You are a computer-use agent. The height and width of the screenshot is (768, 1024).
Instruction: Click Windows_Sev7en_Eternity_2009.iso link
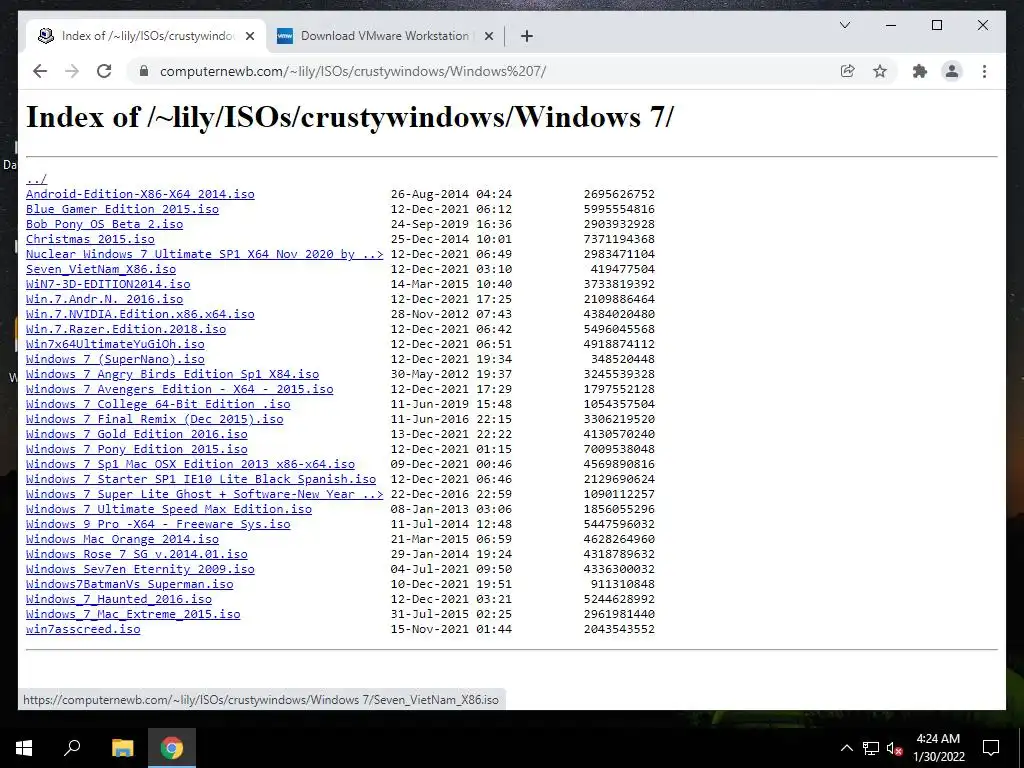tap(140, 569)
